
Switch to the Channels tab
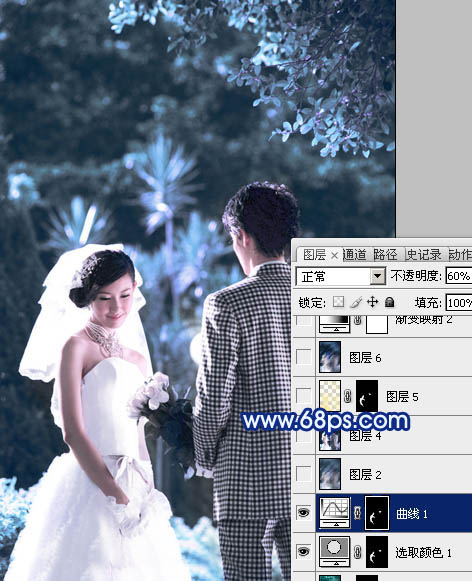pyautogui.click(x=355, y=255)
